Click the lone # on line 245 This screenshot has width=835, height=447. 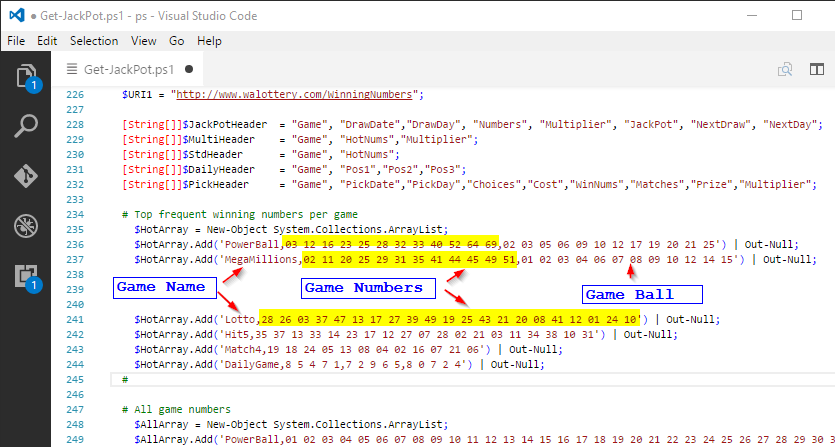coord(125,380)
